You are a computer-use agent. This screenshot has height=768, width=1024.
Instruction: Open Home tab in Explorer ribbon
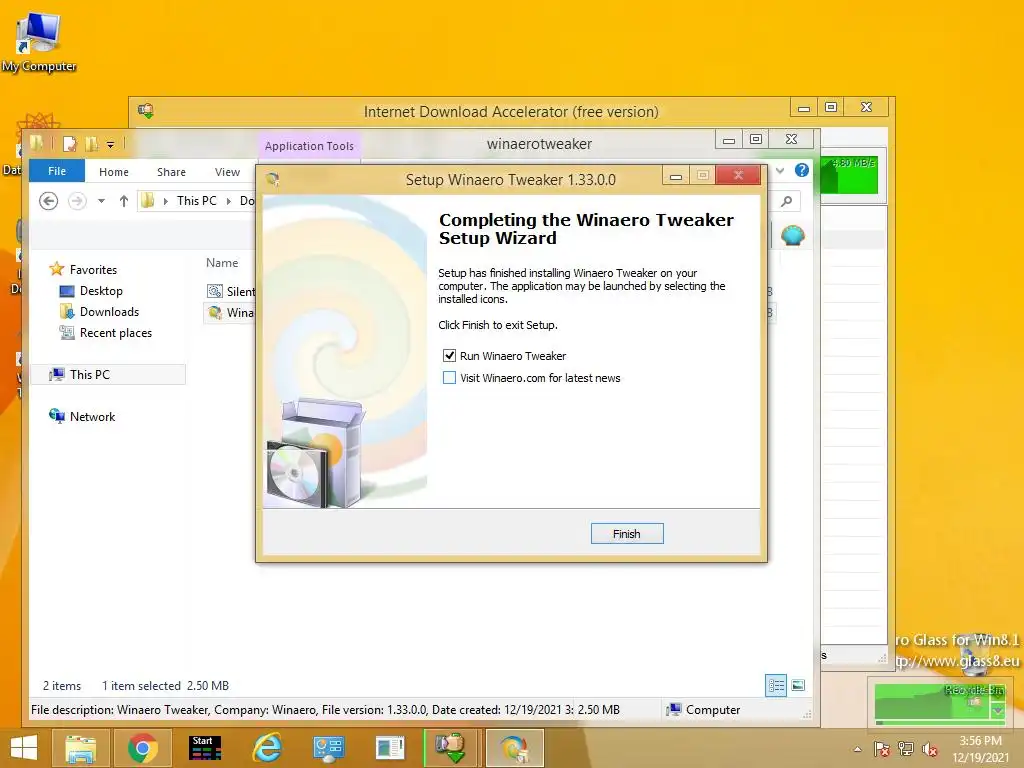[114, 172]
